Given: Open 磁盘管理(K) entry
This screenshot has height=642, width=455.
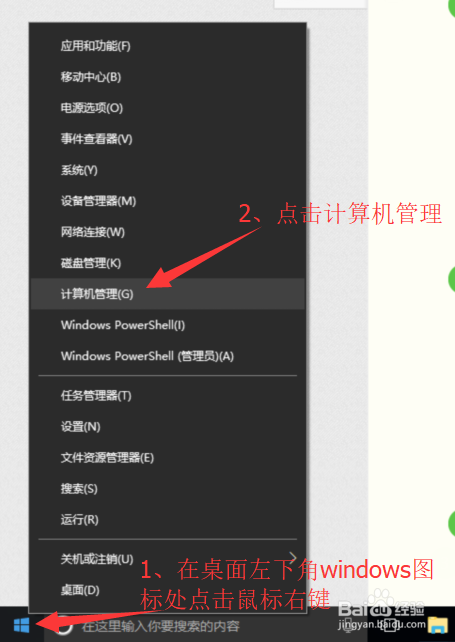Looking at the screenshot, I should point(168,263).
